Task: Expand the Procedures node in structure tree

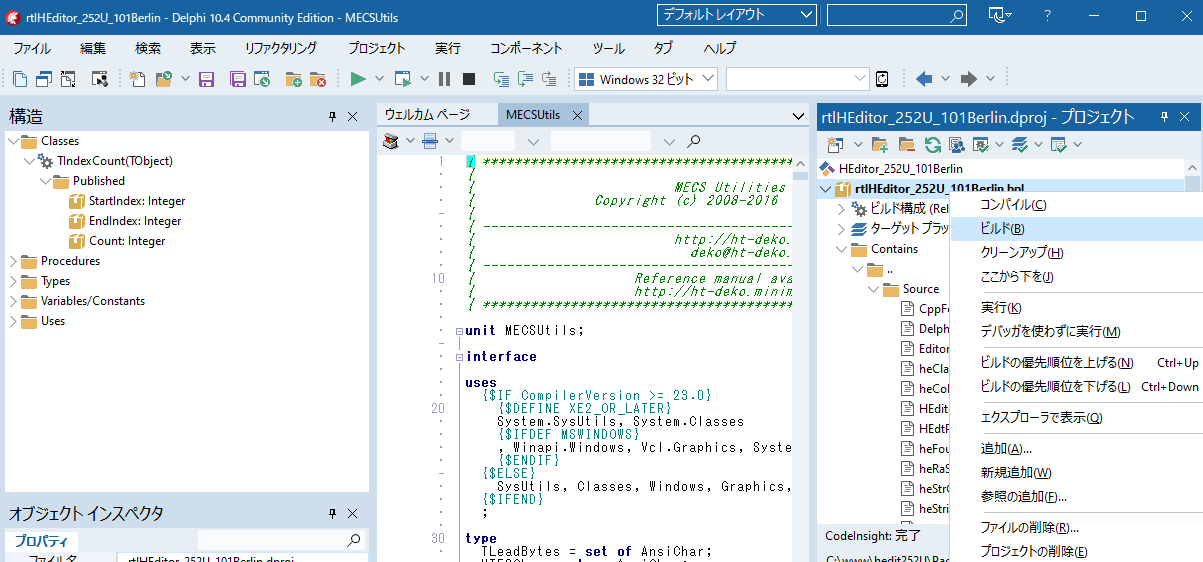Action: (13, 261)
